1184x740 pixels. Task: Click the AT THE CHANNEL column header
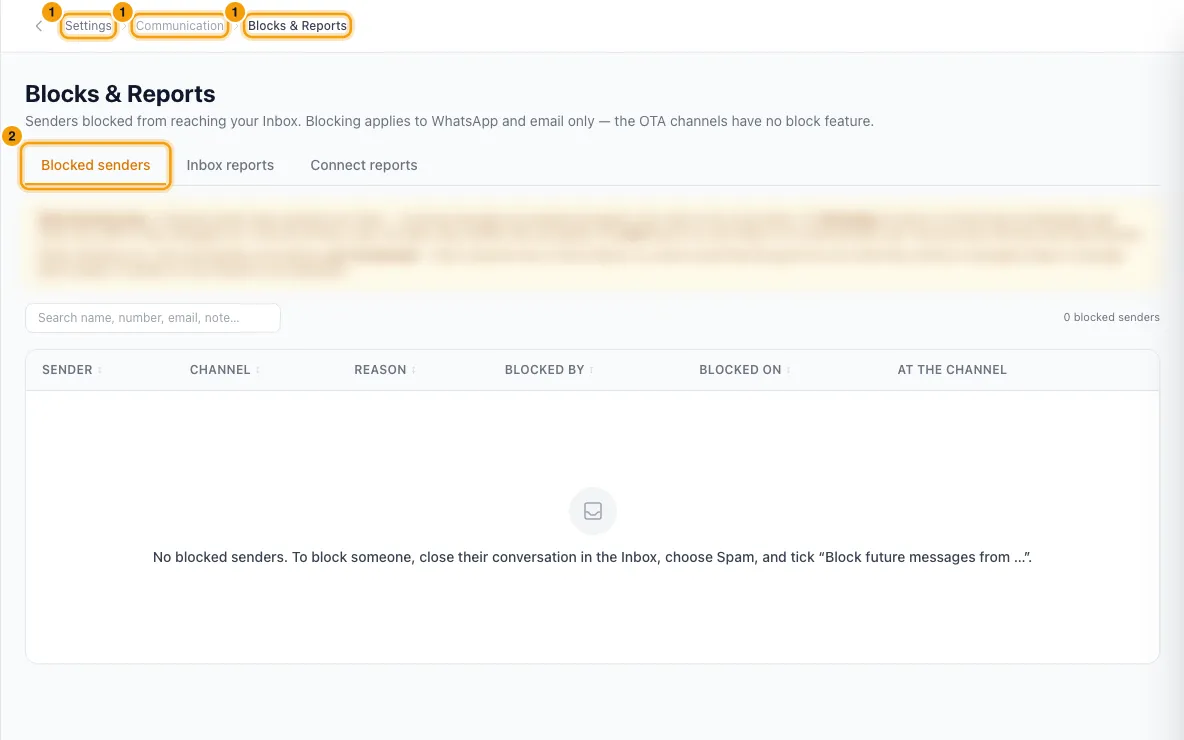[x=951, y=370]
